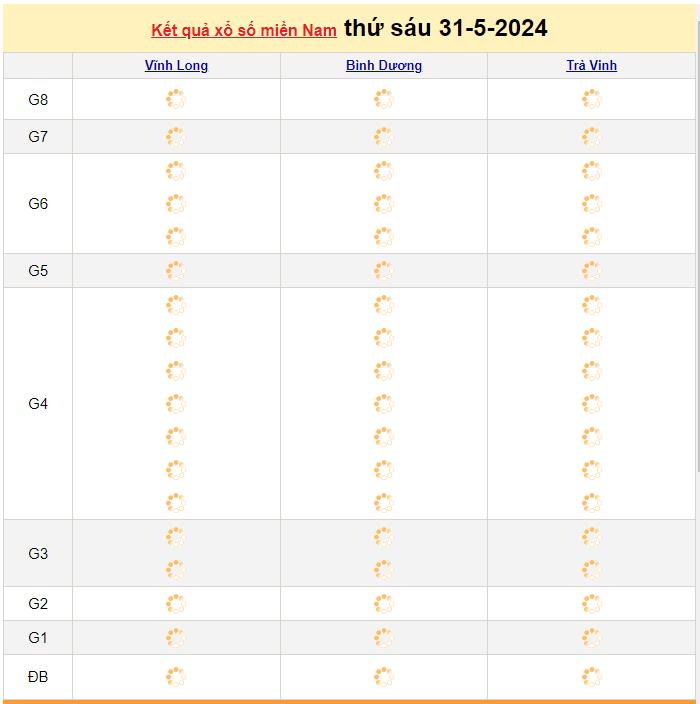Click the G8 loading spinner under Trà Vinh

(x=591, y=99)
